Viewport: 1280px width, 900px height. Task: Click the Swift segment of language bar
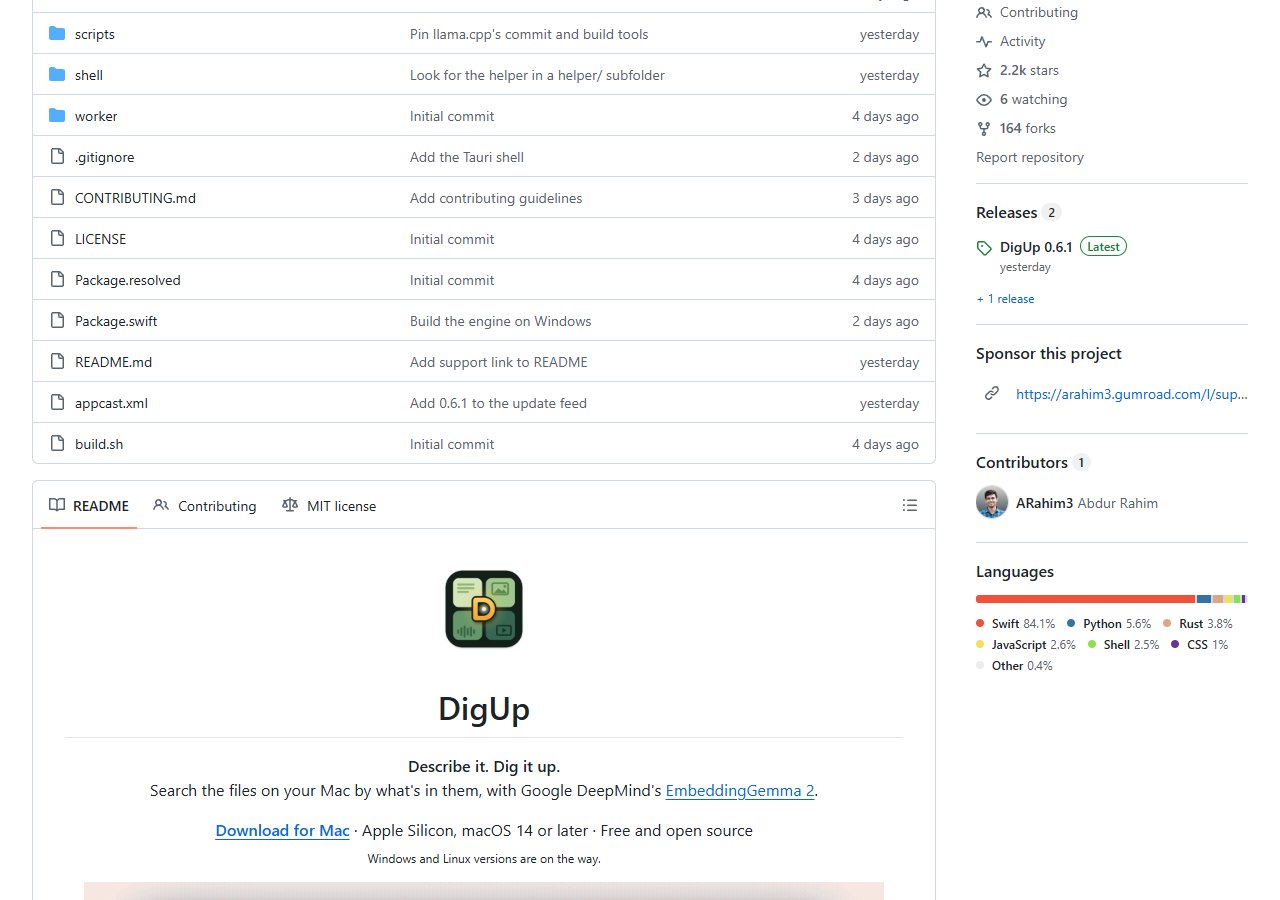point(1085,599)
